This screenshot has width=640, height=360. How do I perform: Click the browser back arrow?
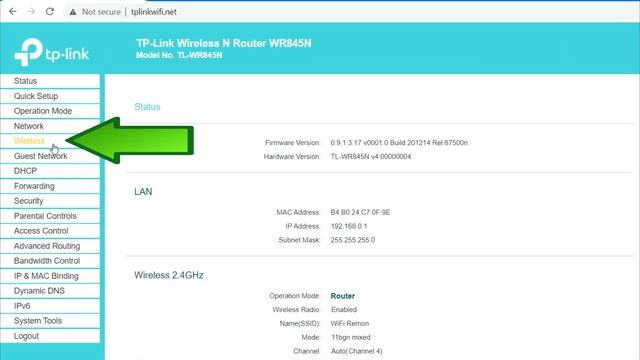click(x=13, y=11)
